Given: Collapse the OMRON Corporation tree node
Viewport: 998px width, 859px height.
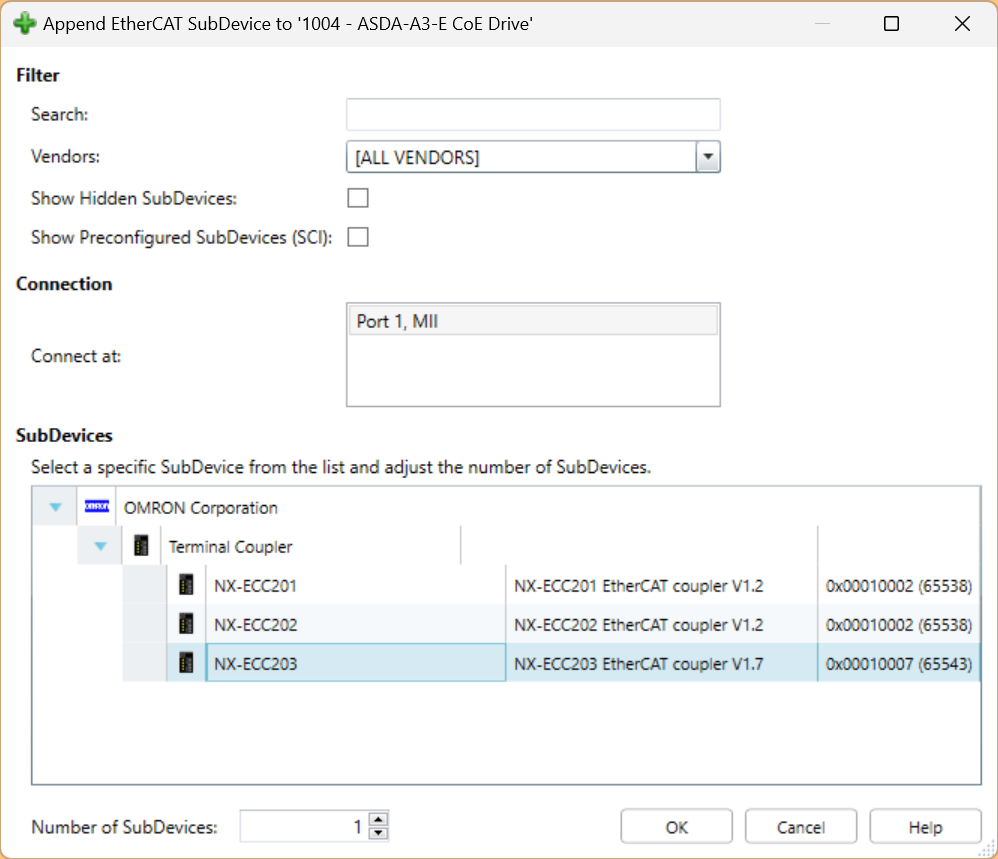Looking at the screenshot, I should click(x=55, y=507).
